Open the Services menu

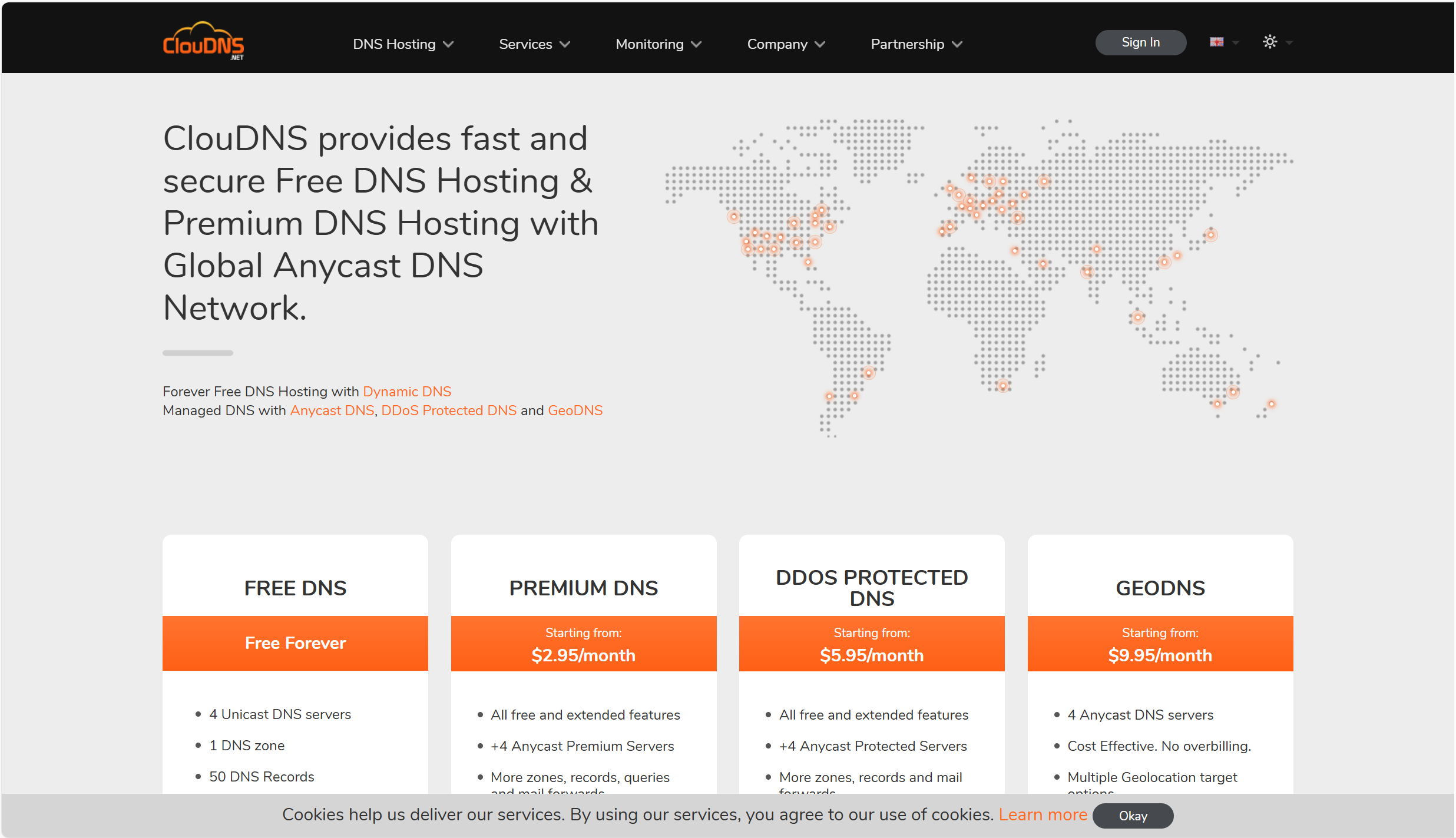525,44
